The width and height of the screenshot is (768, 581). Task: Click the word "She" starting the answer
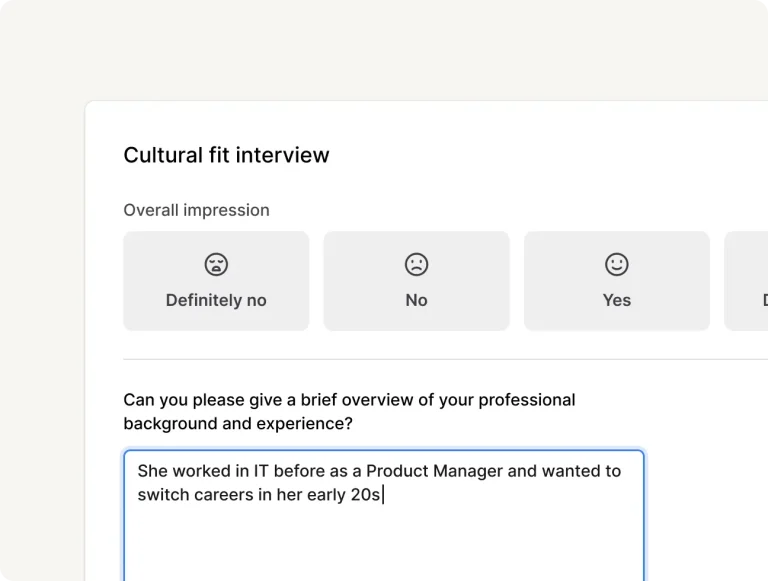coord(152,471)
